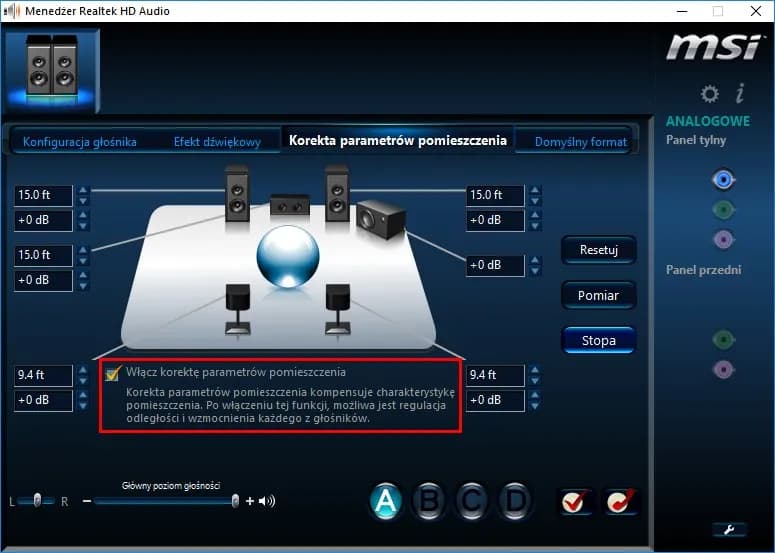Select preset C button
Viewport: 775px width, 553px height.
click(472, 500)
